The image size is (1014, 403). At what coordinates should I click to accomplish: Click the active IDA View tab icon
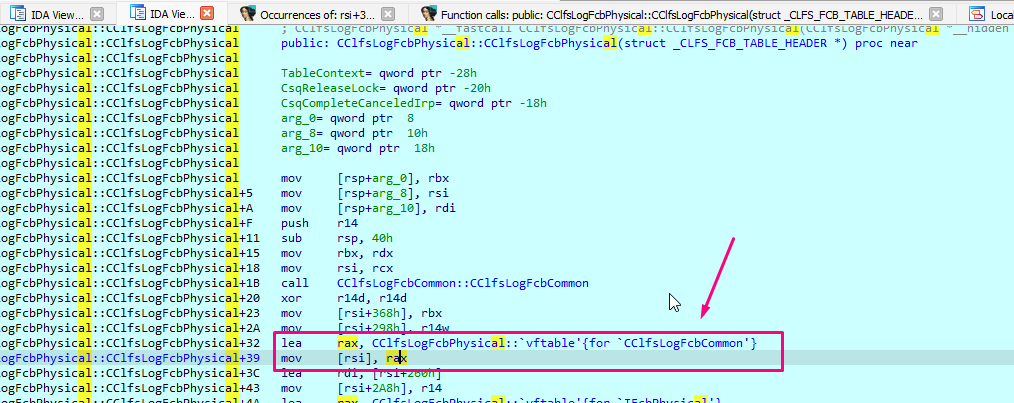138,12
